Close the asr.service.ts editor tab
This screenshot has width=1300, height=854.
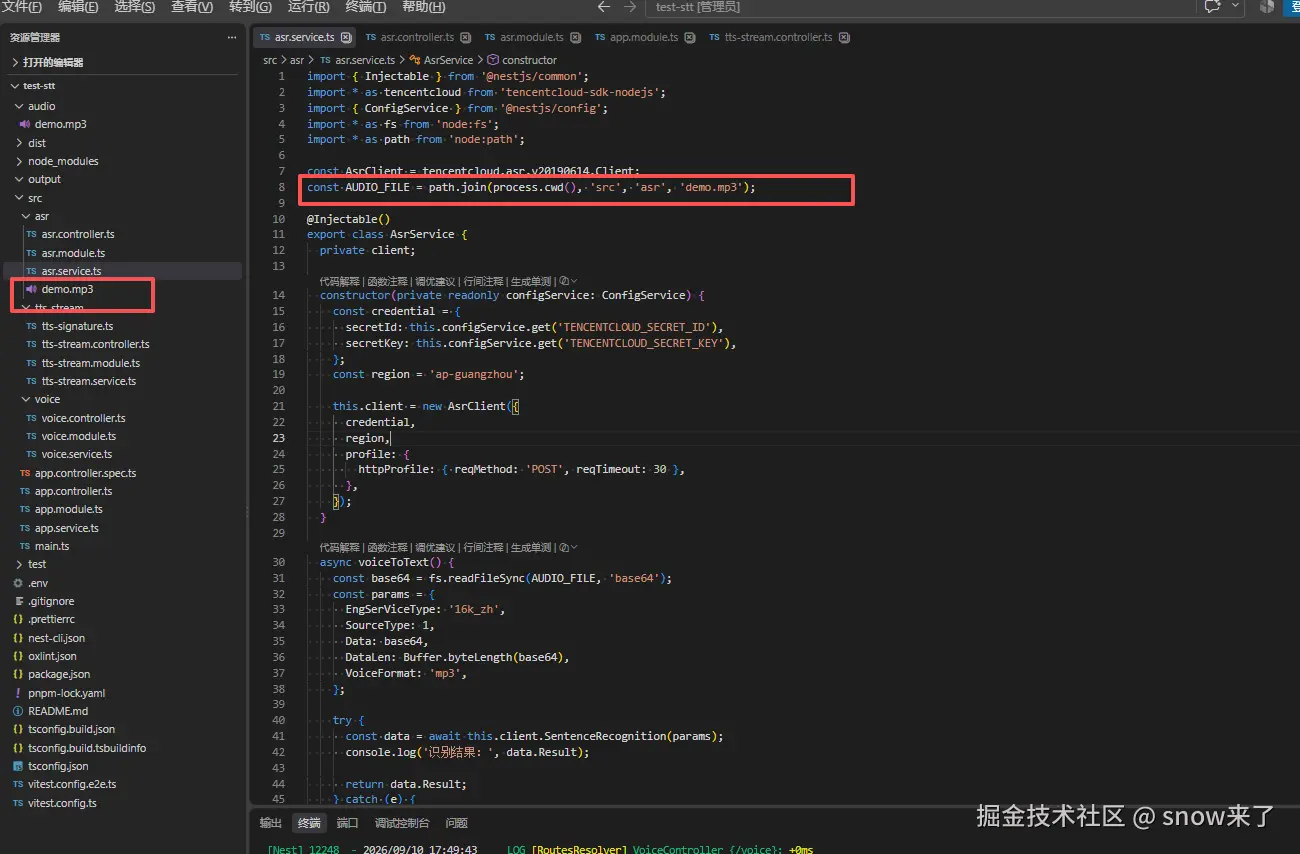[x=346, y=37]
